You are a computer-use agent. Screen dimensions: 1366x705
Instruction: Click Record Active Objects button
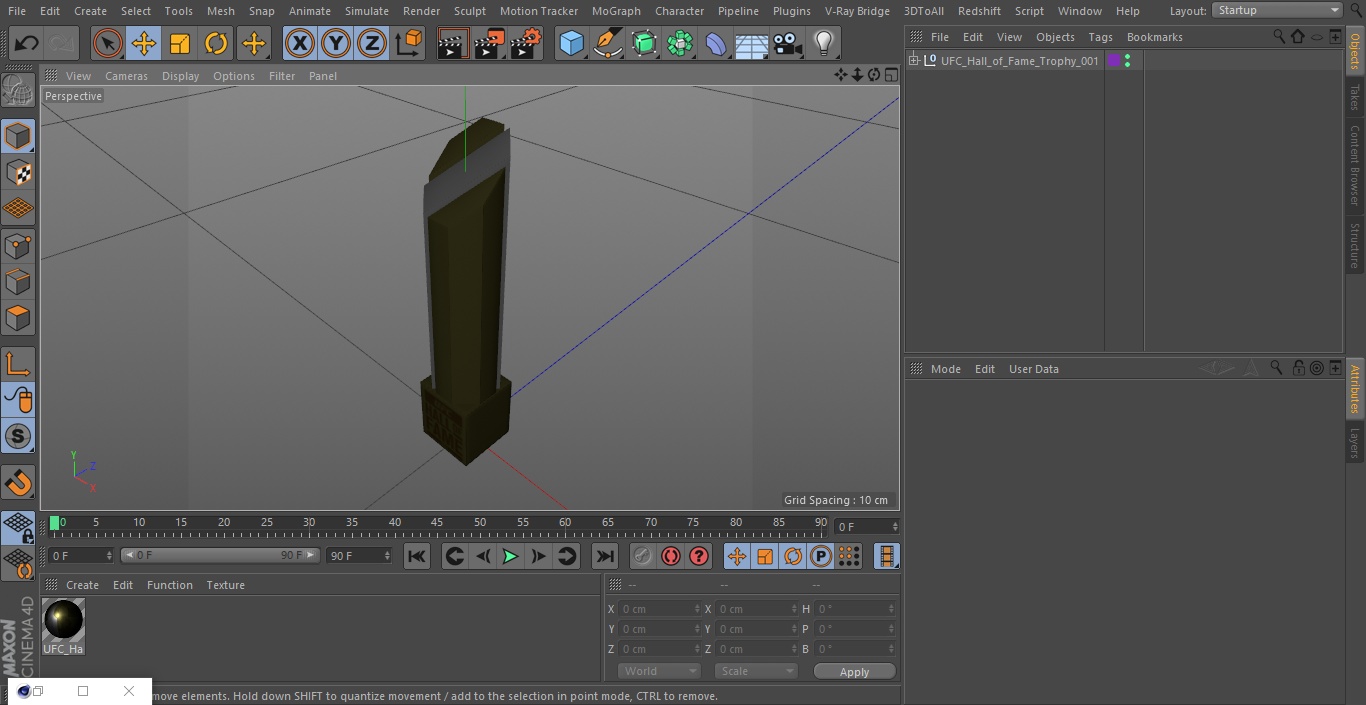point(642,556)
